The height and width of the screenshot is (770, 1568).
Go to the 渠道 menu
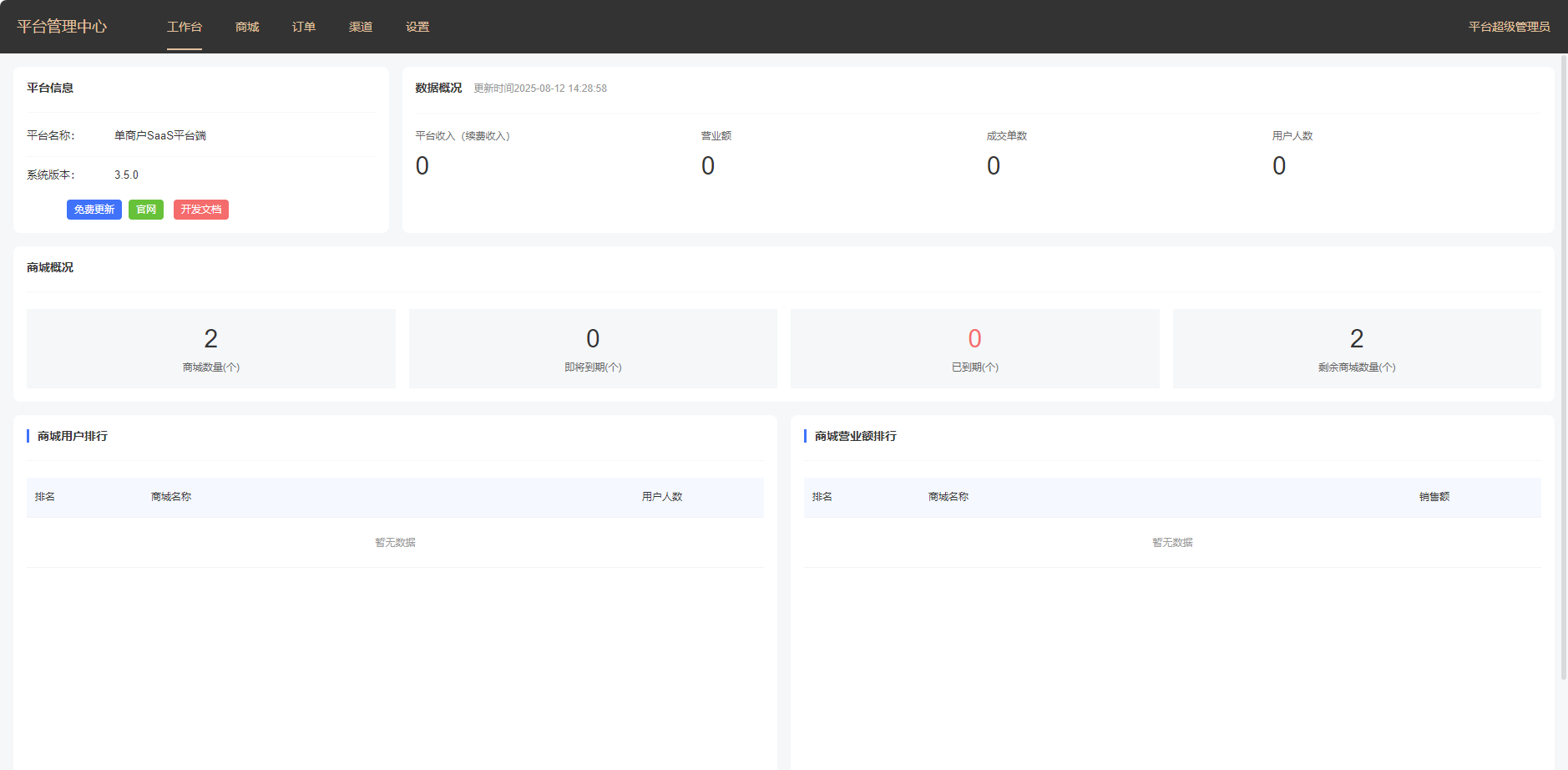tap(361, 27)
